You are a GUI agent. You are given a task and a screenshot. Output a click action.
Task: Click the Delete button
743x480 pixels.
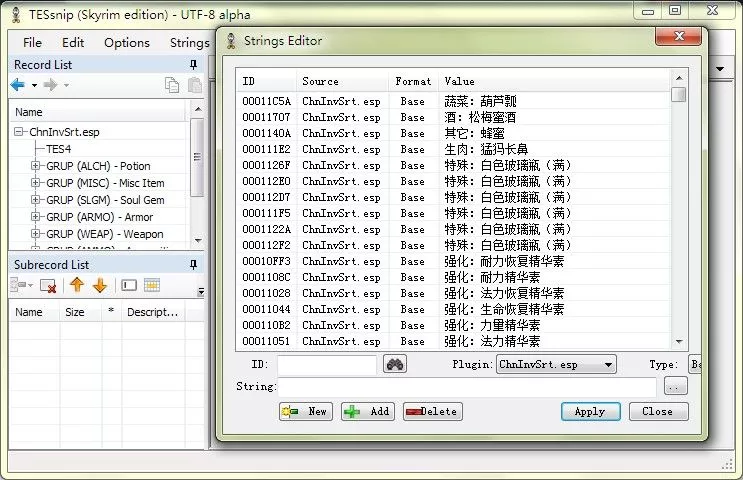point(433,411)
